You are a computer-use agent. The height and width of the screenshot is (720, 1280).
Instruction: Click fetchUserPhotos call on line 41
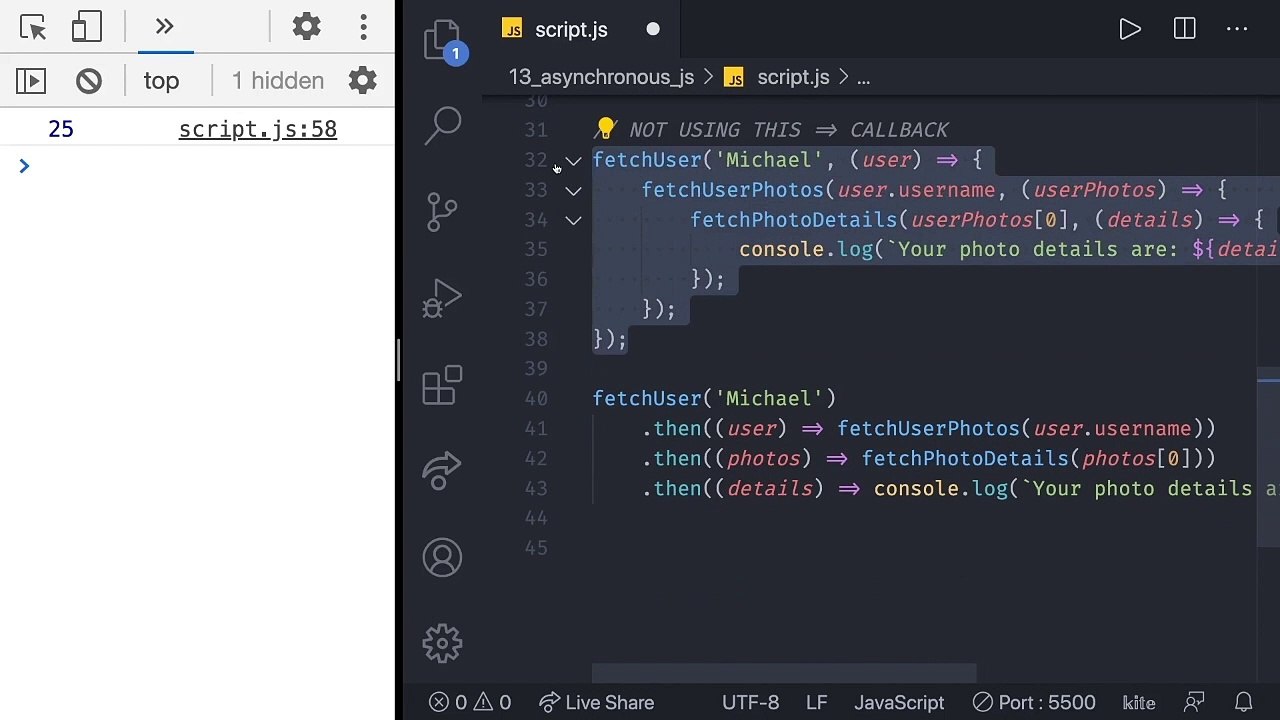928,429
